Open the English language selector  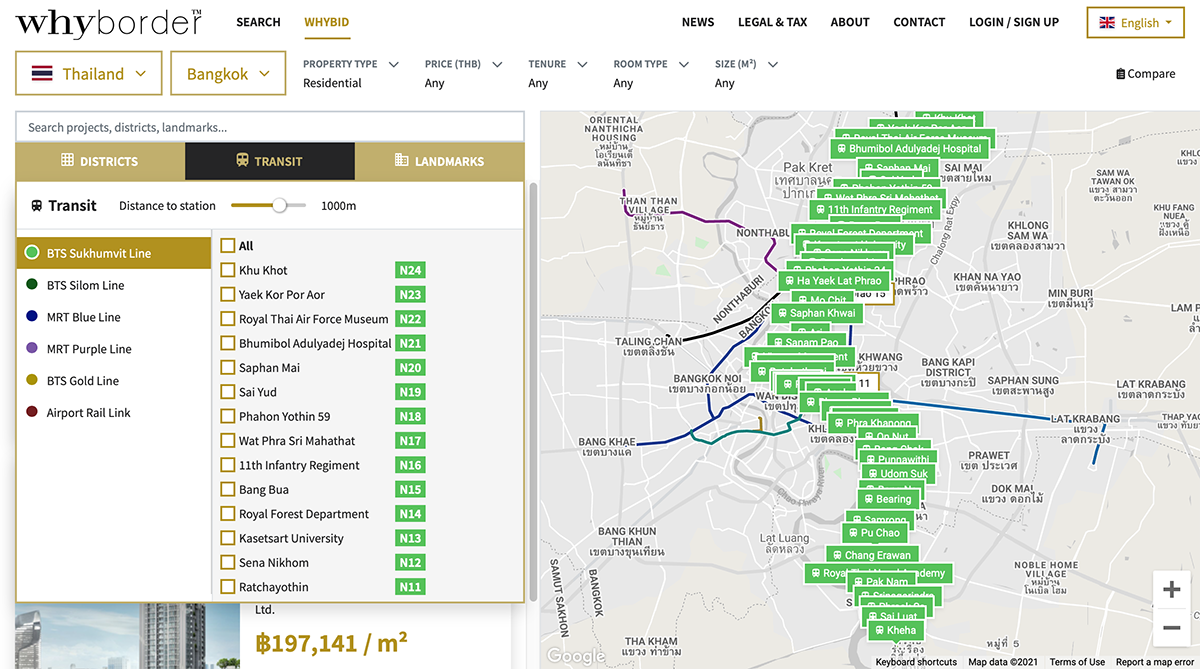pyautogui.click(x=1135, y=23)
